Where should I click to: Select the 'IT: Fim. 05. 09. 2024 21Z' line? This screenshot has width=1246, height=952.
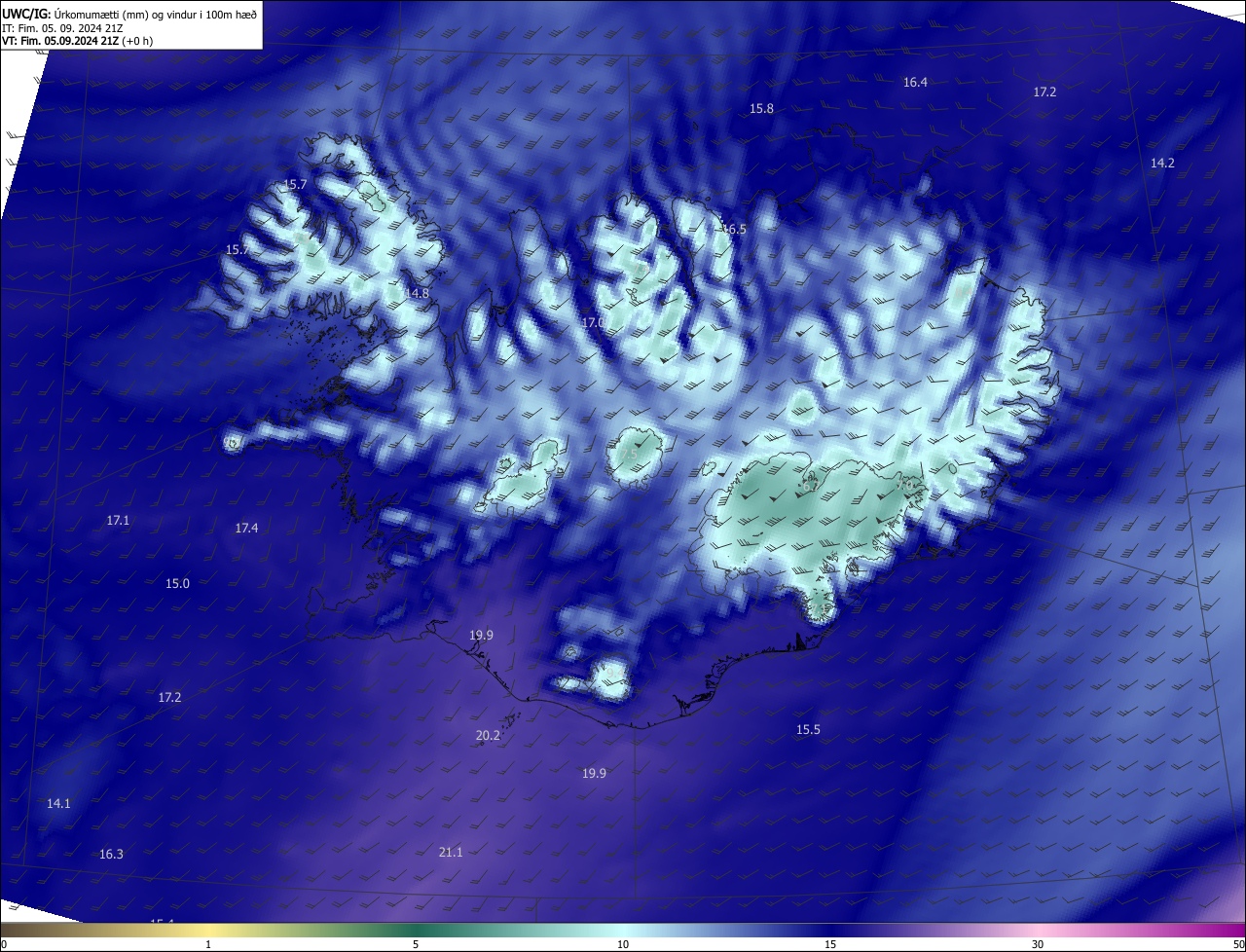click(63, 28)
